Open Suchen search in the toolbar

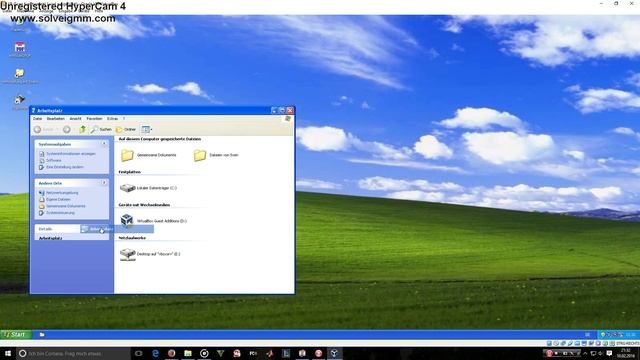tap(101, 129)
